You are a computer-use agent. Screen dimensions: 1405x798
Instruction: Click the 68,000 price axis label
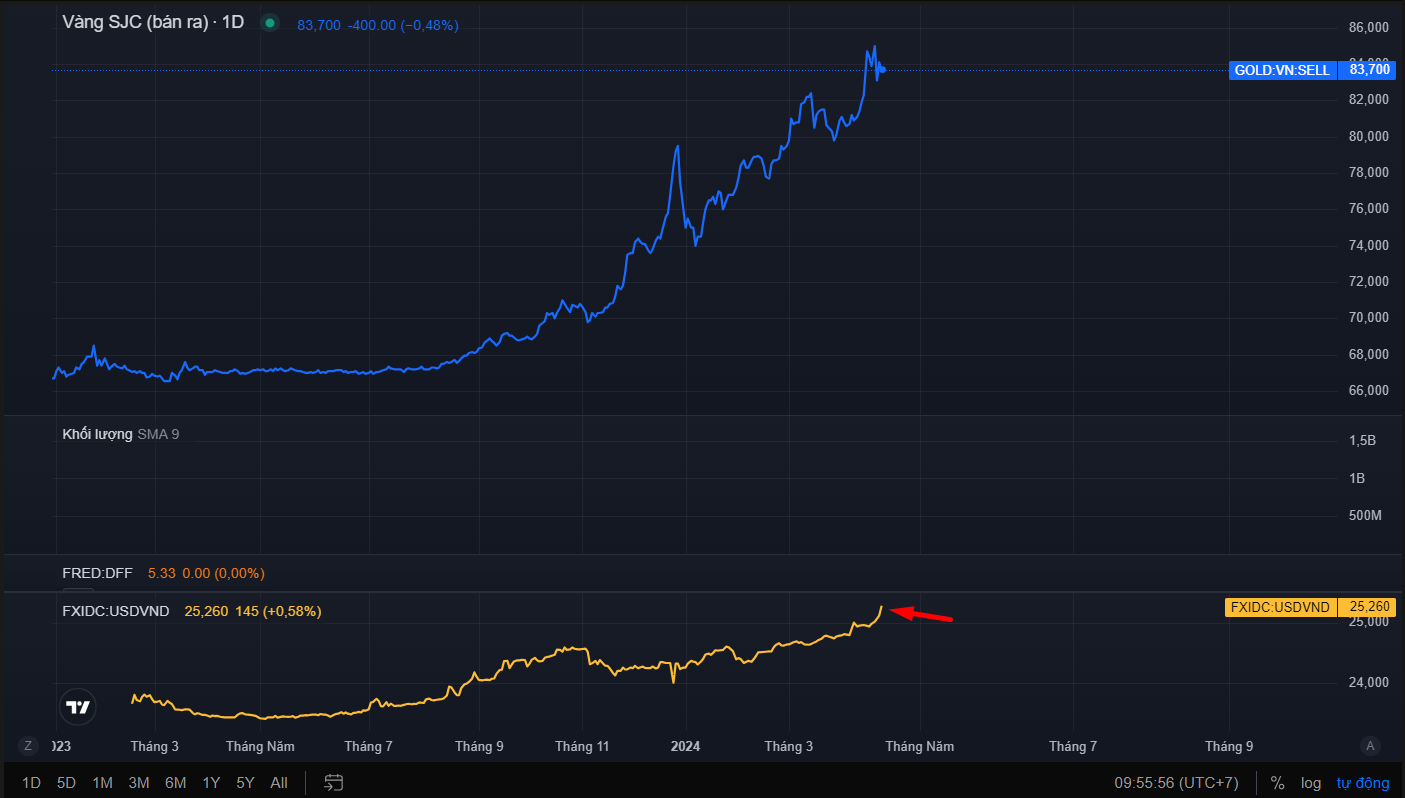click(1369, 354)
